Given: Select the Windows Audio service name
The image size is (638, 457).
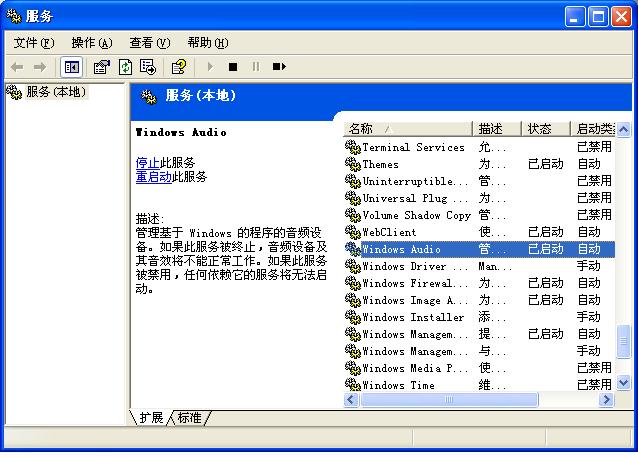Looking at the screenshot, I should (401, 249).
